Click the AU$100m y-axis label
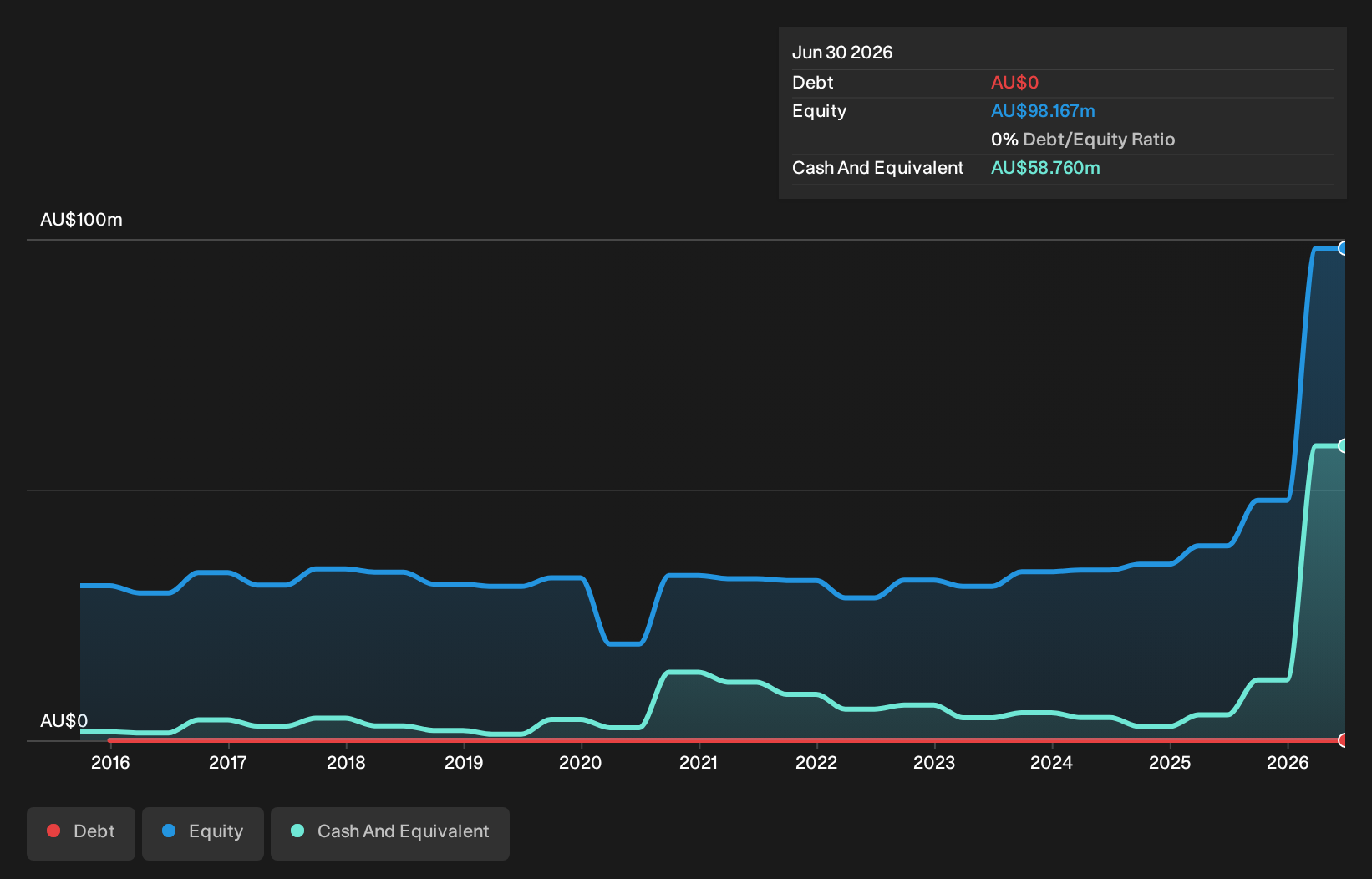The image size is (1372, 879). click(81, 220)
